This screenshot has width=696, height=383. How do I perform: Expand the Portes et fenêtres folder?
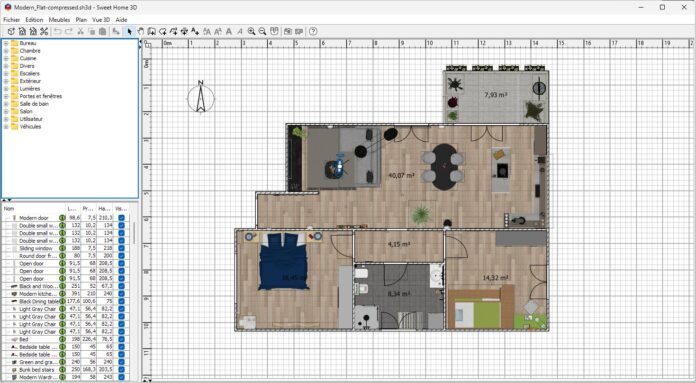pos(6,96)
